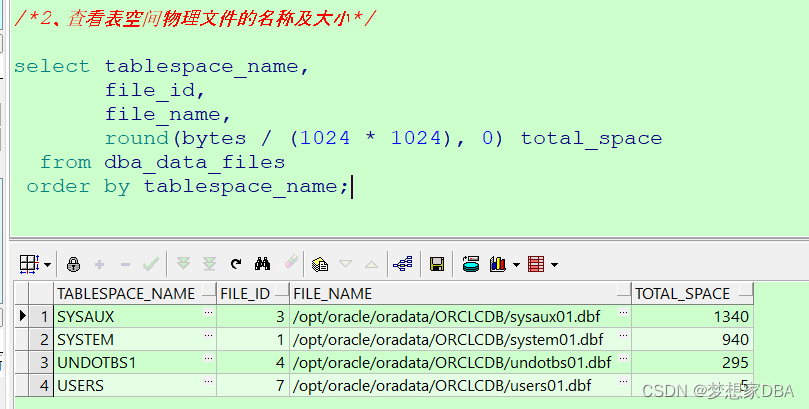Screen dimensions: 809x409
Task: Select FILE_ID cell of the SYSTEM row
Action: pos(253,339)
